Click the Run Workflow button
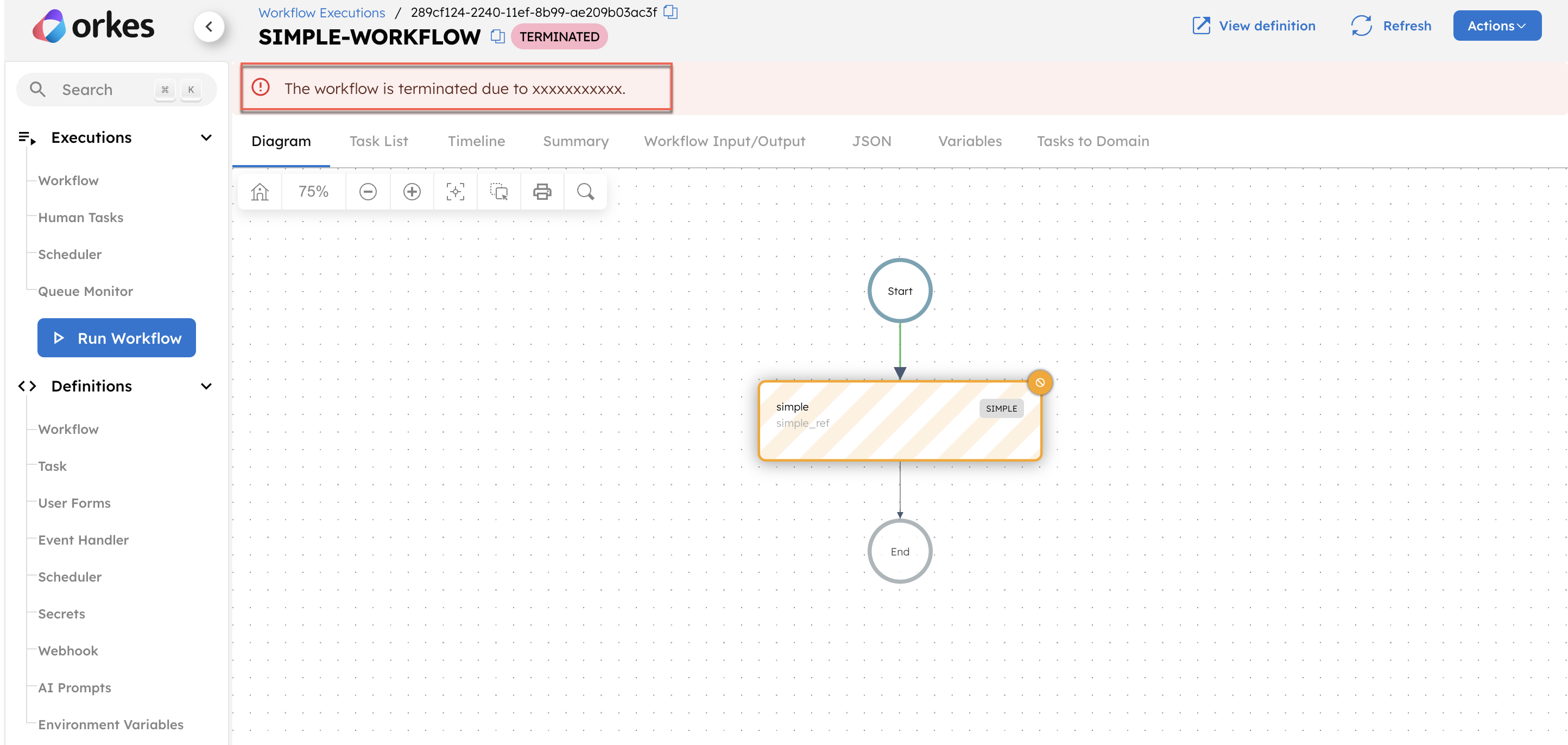The height and width of the screenshot is (745, 1568). 116,338
